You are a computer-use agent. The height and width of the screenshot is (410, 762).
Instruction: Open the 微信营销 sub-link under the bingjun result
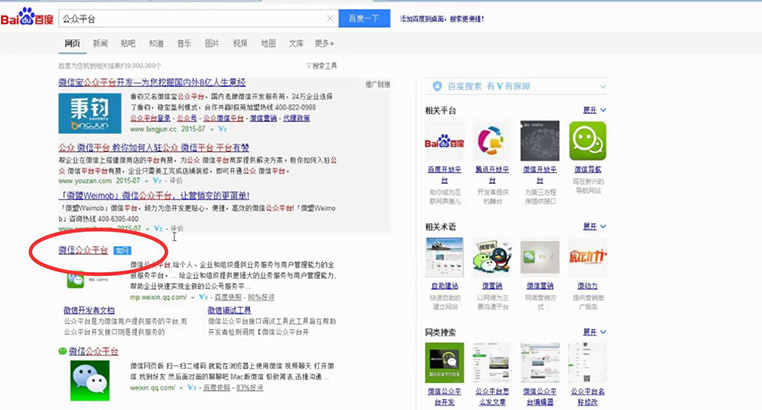pyautogui.click(x=263, y=119)
